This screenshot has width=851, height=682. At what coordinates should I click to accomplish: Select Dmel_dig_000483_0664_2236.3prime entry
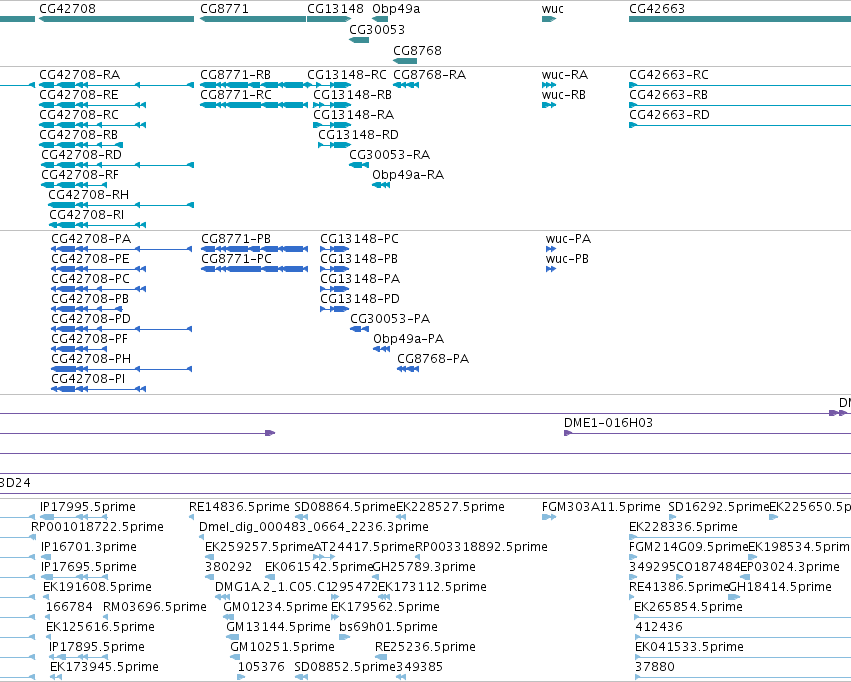pos(314,527)
